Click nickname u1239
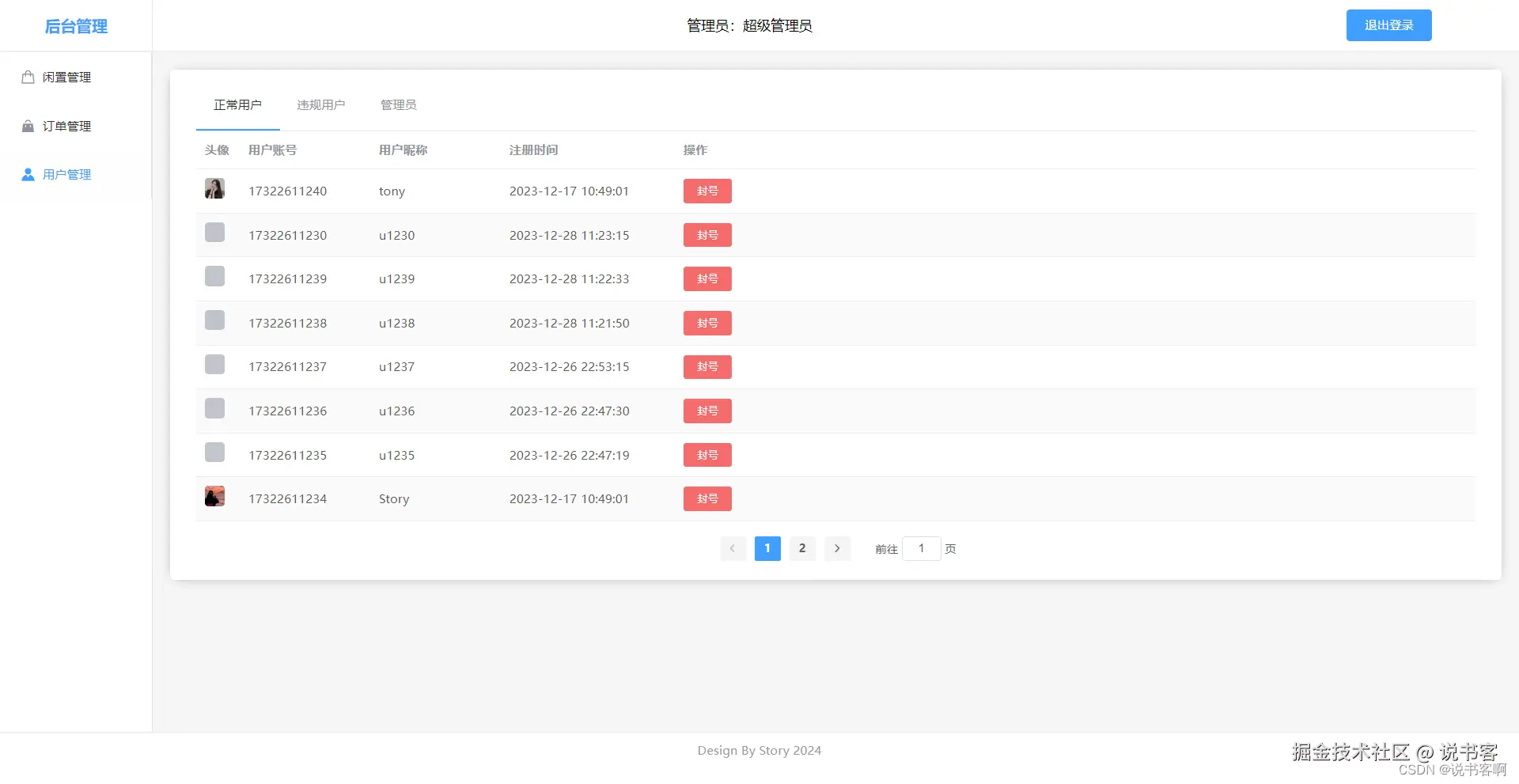 (396, 278)
